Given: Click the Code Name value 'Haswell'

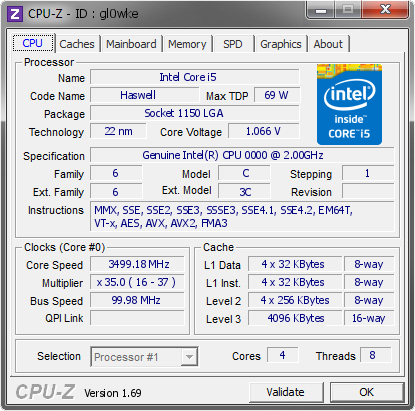Looking at the screenshot, I should coord(144,95).
